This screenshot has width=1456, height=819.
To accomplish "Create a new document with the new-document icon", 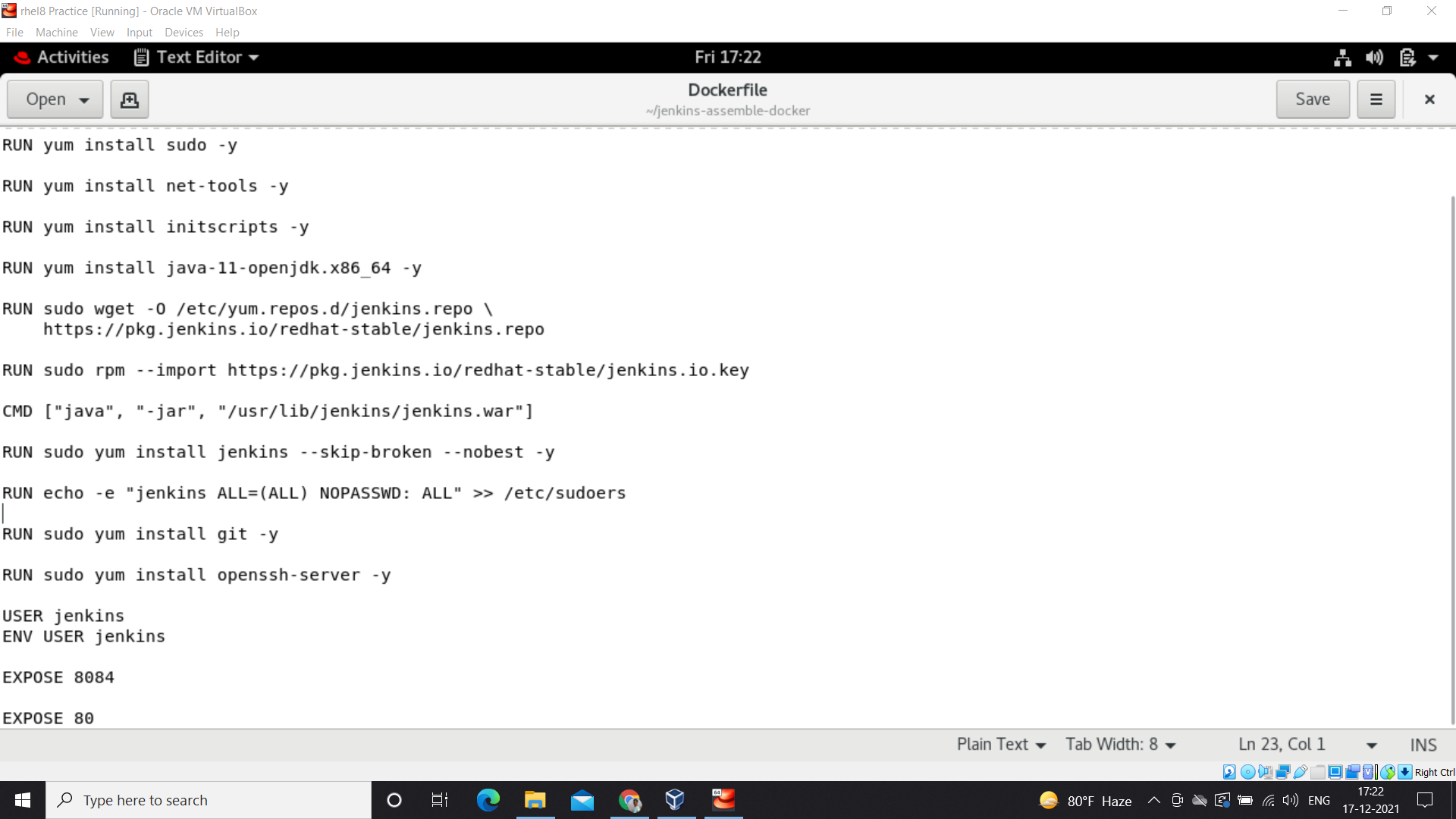I will pos(129,99).
